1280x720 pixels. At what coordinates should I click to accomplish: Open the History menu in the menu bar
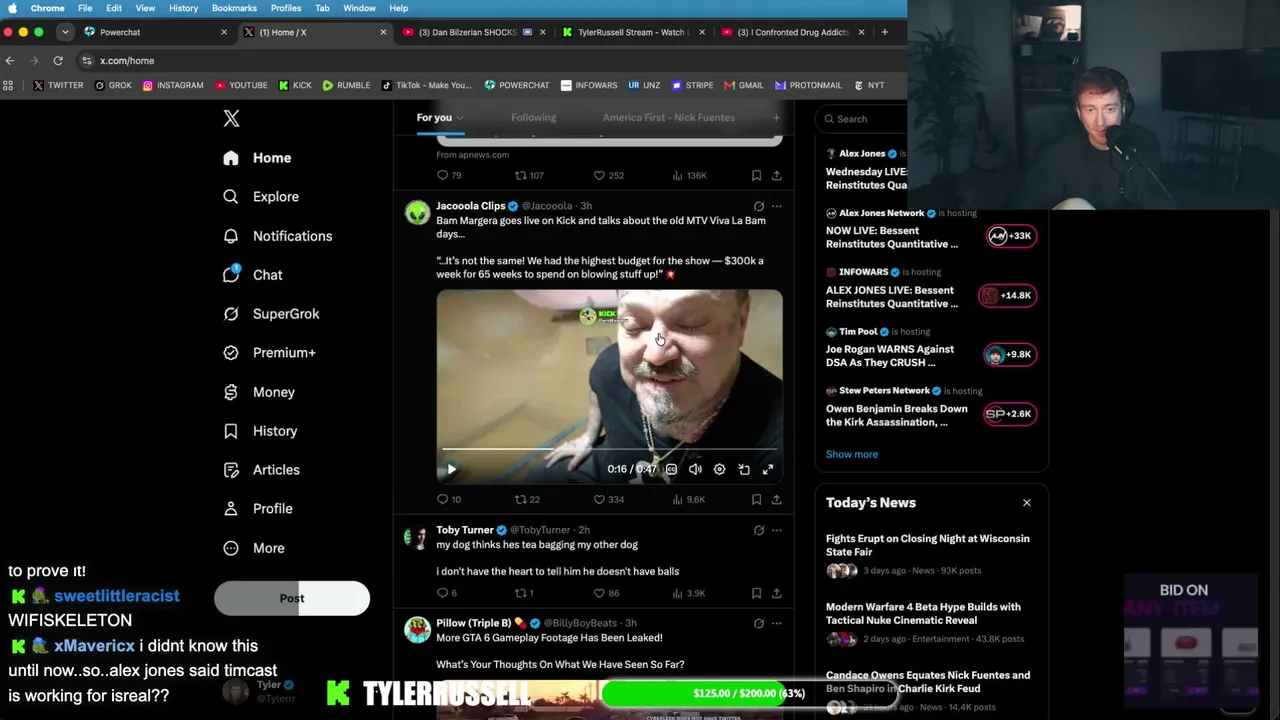pos(183,8)
